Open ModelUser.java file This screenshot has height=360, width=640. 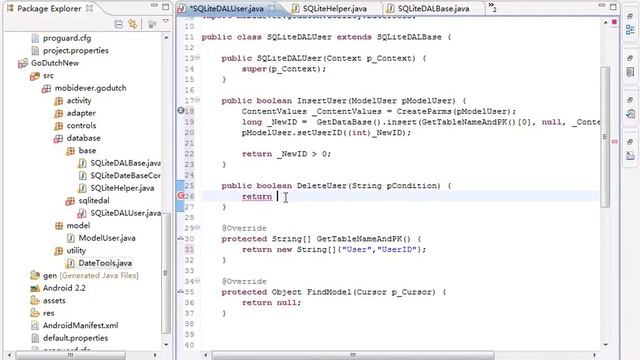107,238
